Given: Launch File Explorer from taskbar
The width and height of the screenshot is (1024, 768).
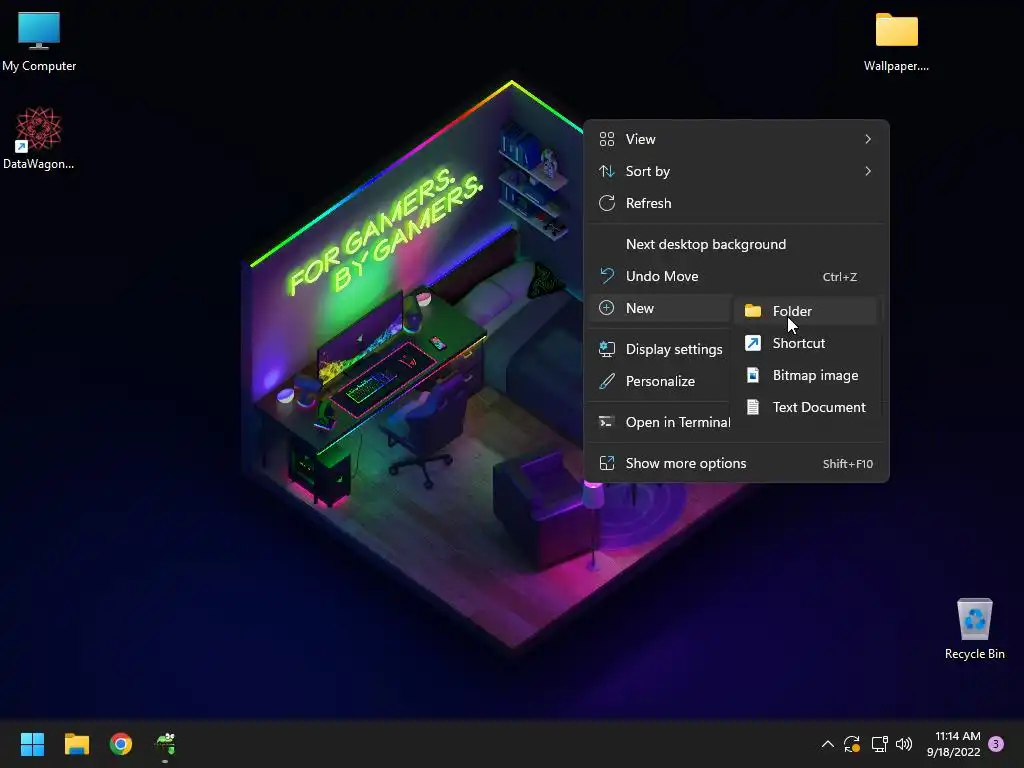Looking at the screenshot, I should coord(76,744).
